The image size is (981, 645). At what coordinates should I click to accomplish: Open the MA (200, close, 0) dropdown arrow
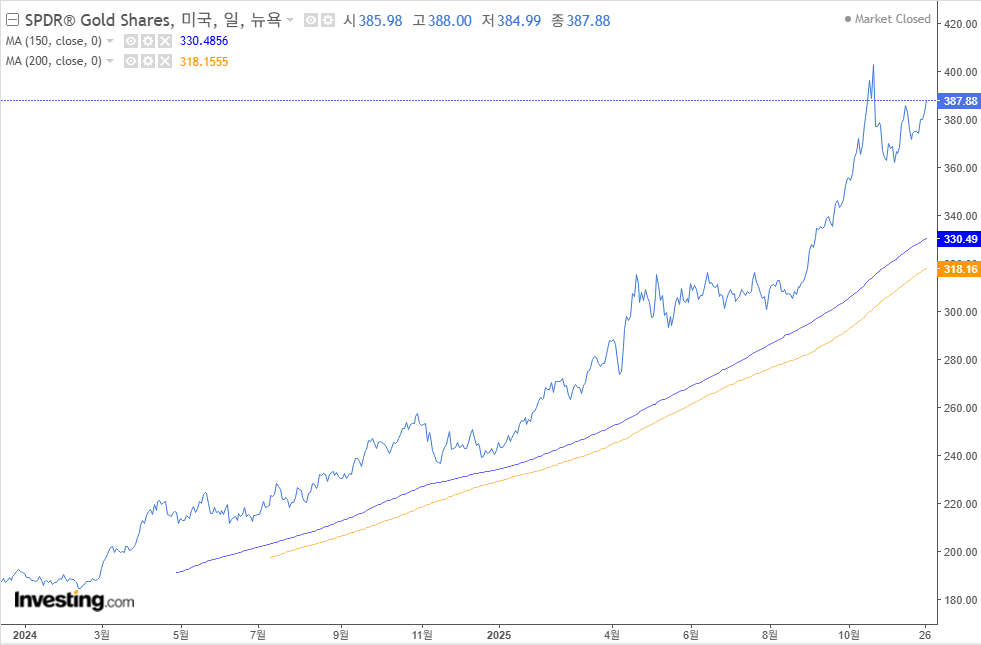(110, 61)
